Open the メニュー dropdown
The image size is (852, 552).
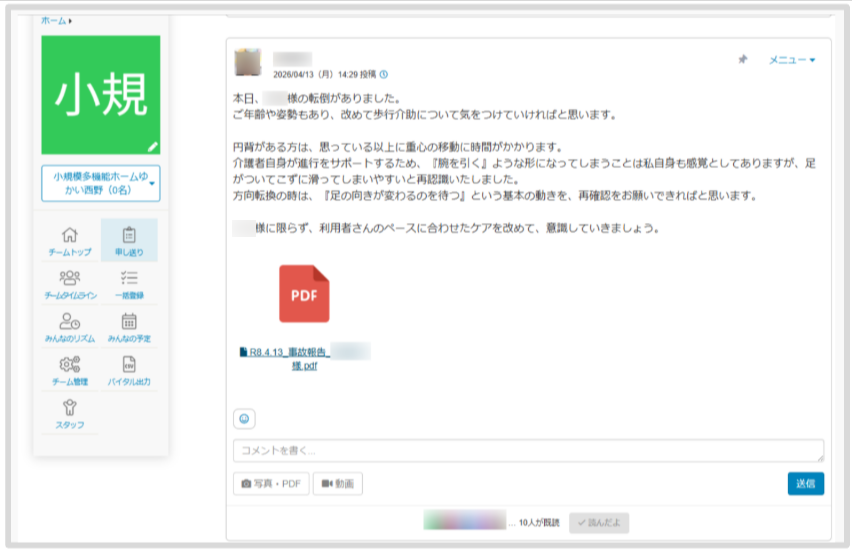tap(792, 60)
